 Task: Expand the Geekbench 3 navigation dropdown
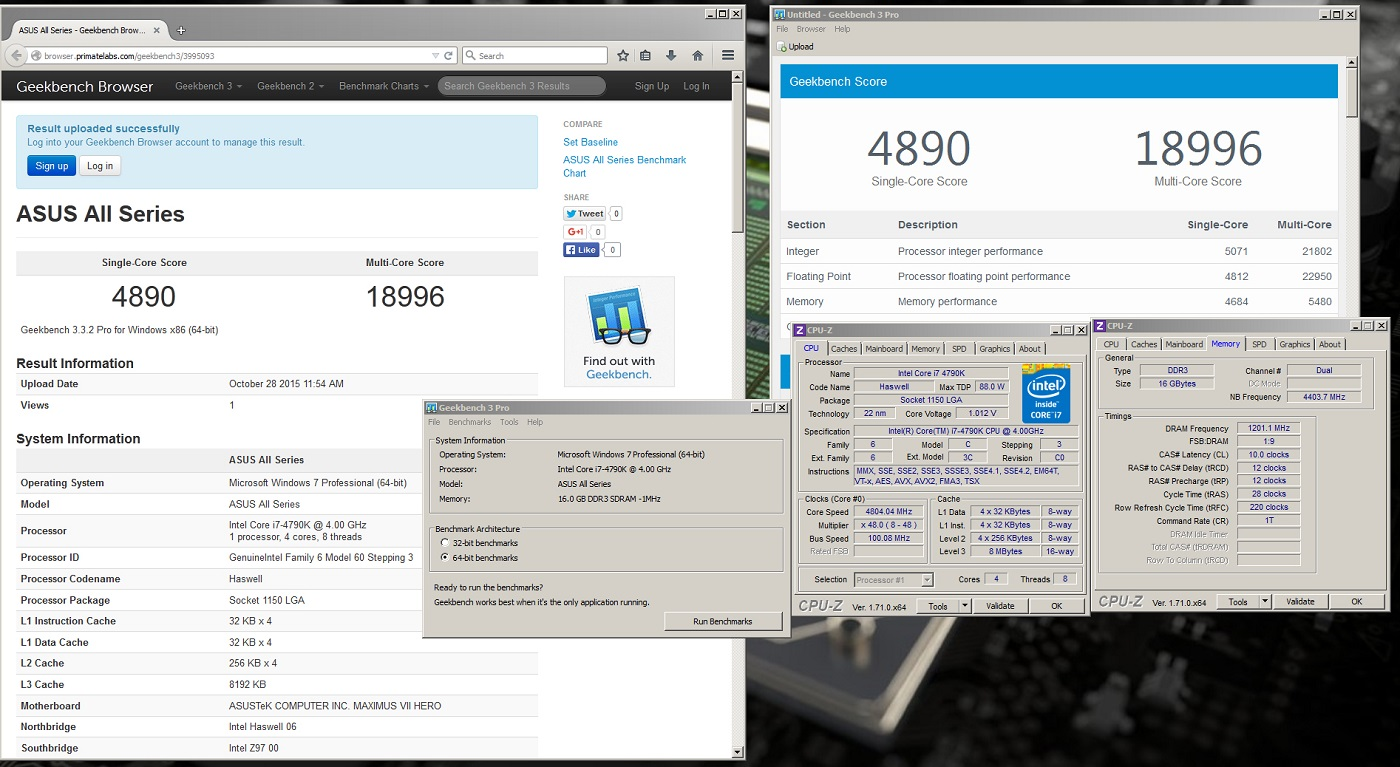(207, 86)
